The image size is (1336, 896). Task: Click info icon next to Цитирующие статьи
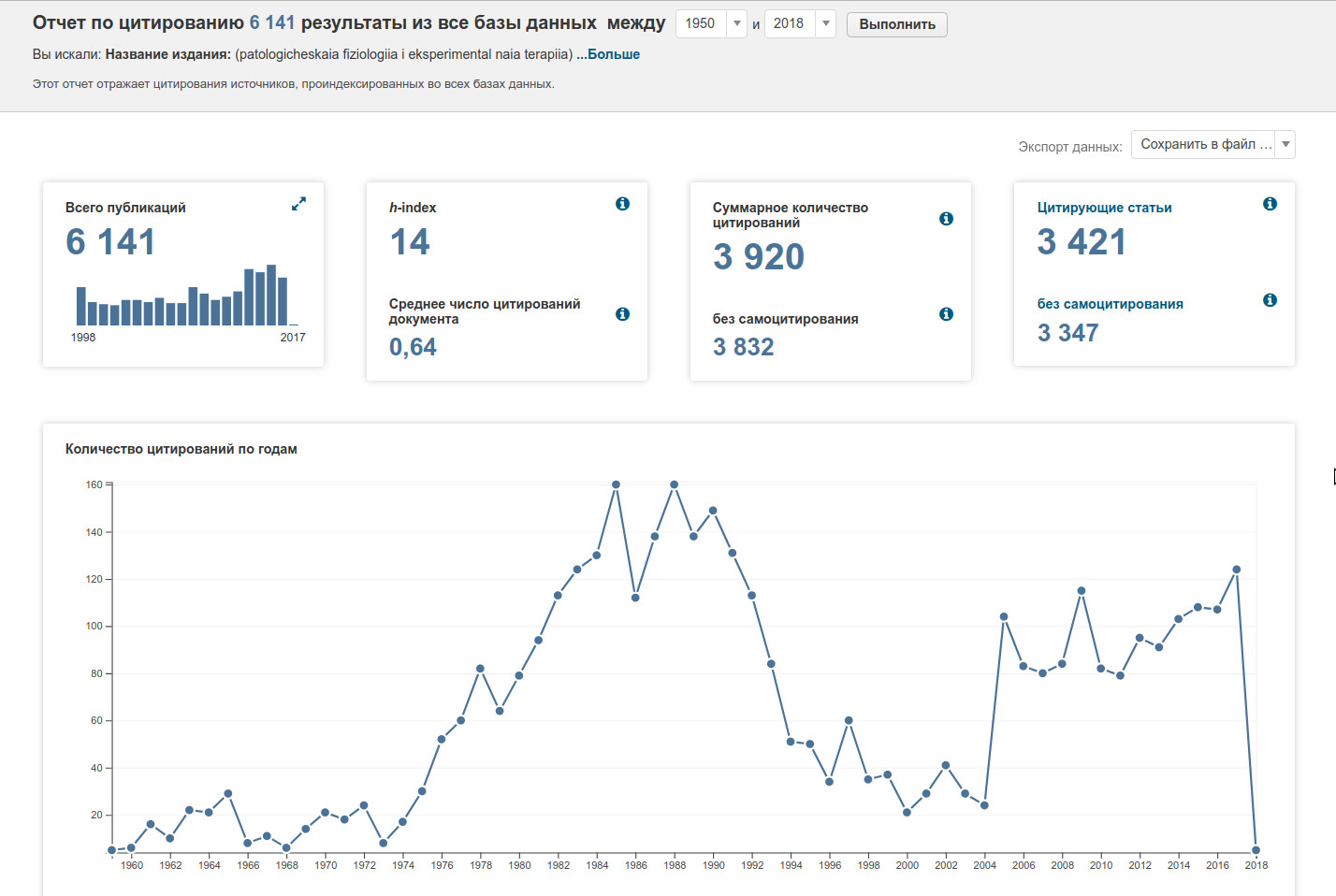(1270, 204)
